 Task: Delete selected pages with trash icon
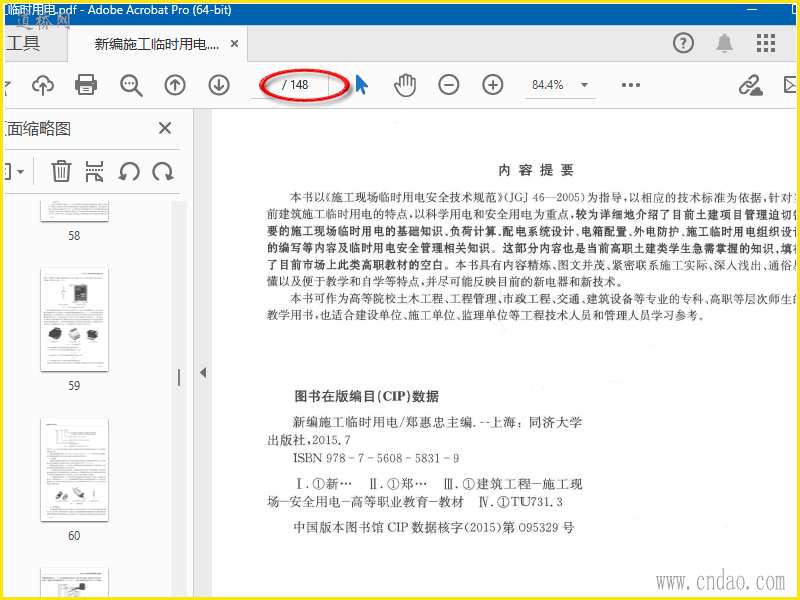[61, 171]
